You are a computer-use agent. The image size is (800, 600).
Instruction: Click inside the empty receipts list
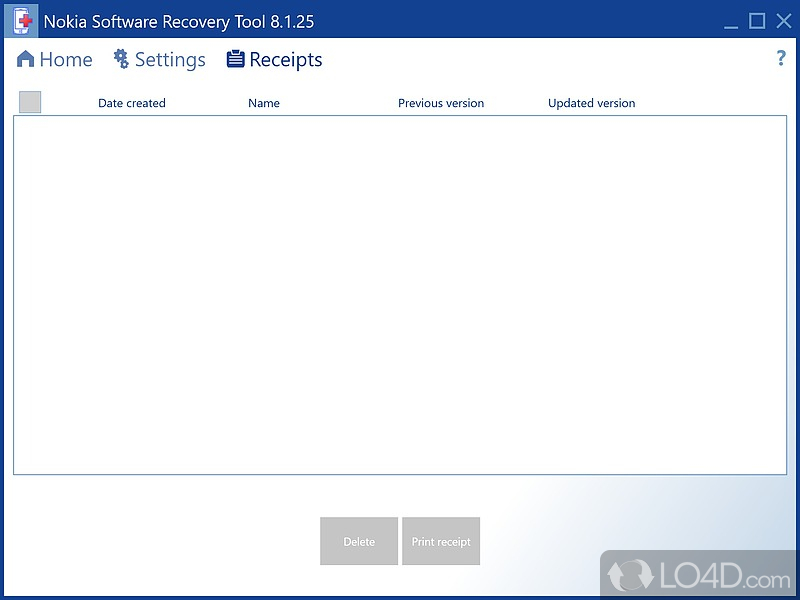(x=400, y=295)
